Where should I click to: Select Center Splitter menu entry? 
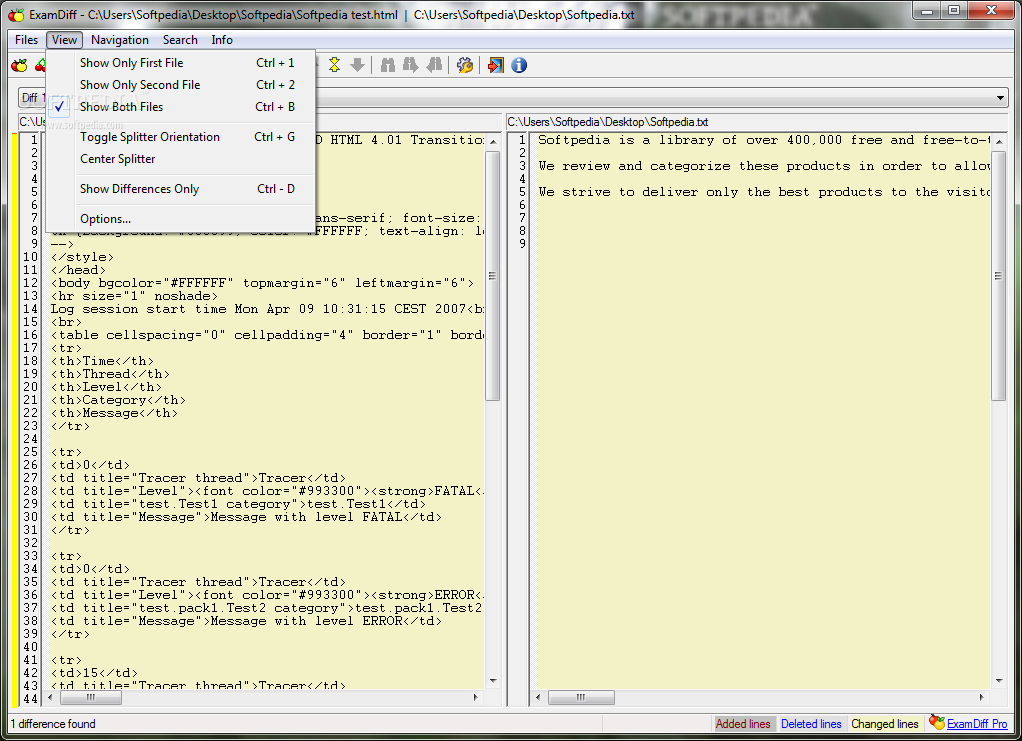180,159
